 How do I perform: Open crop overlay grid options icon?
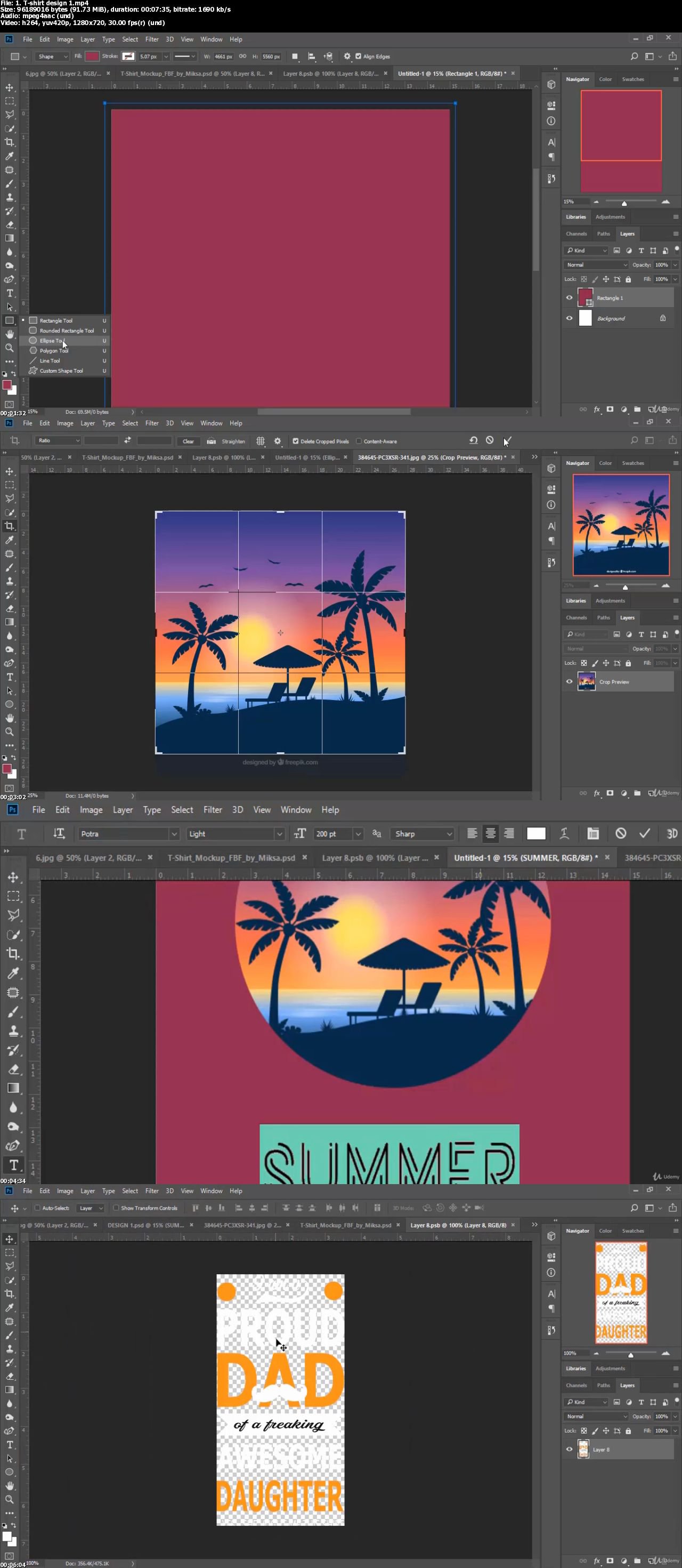(261, 441)
